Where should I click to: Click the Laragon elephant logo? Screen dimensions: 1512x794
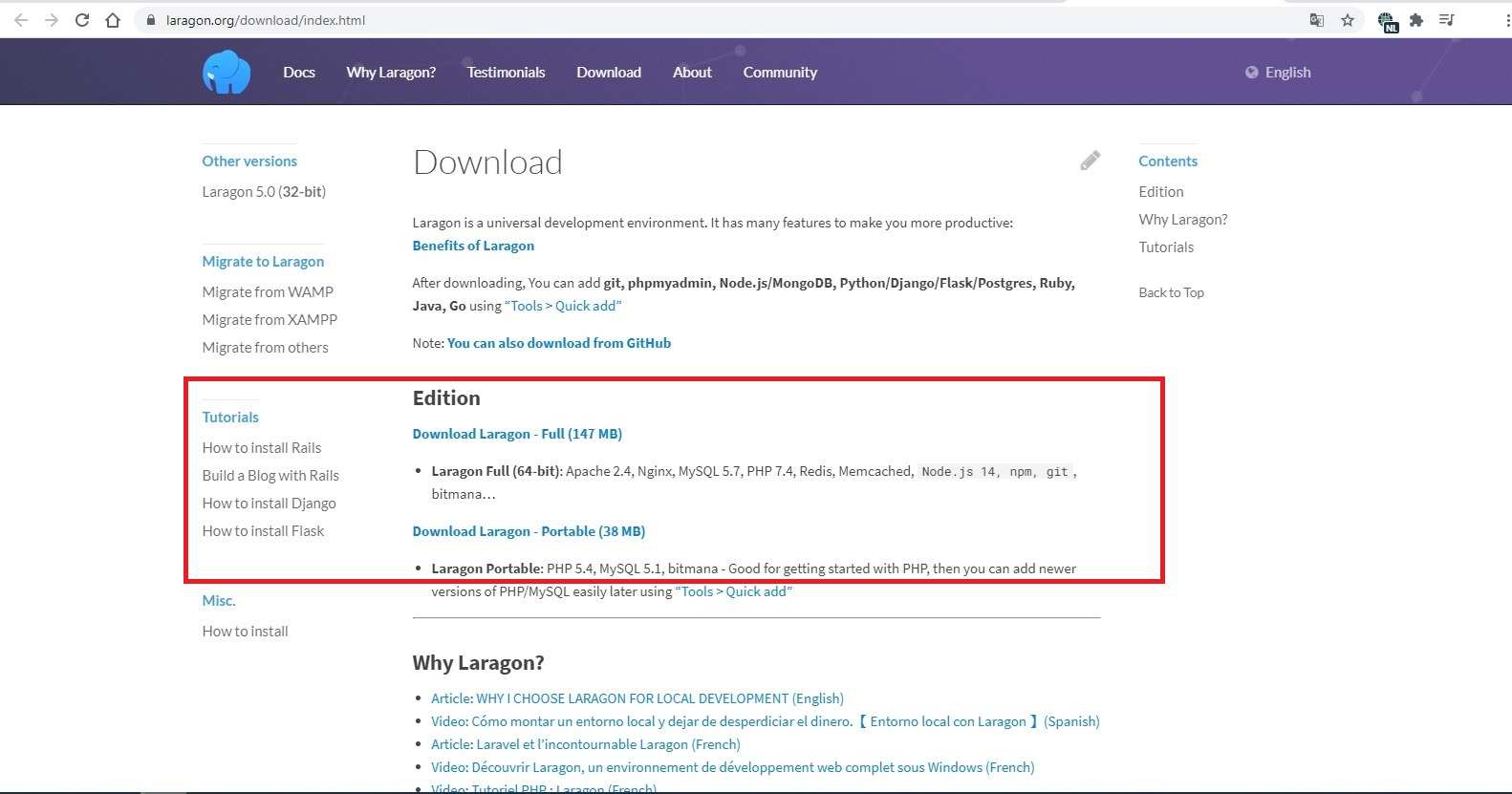[227, 72]
